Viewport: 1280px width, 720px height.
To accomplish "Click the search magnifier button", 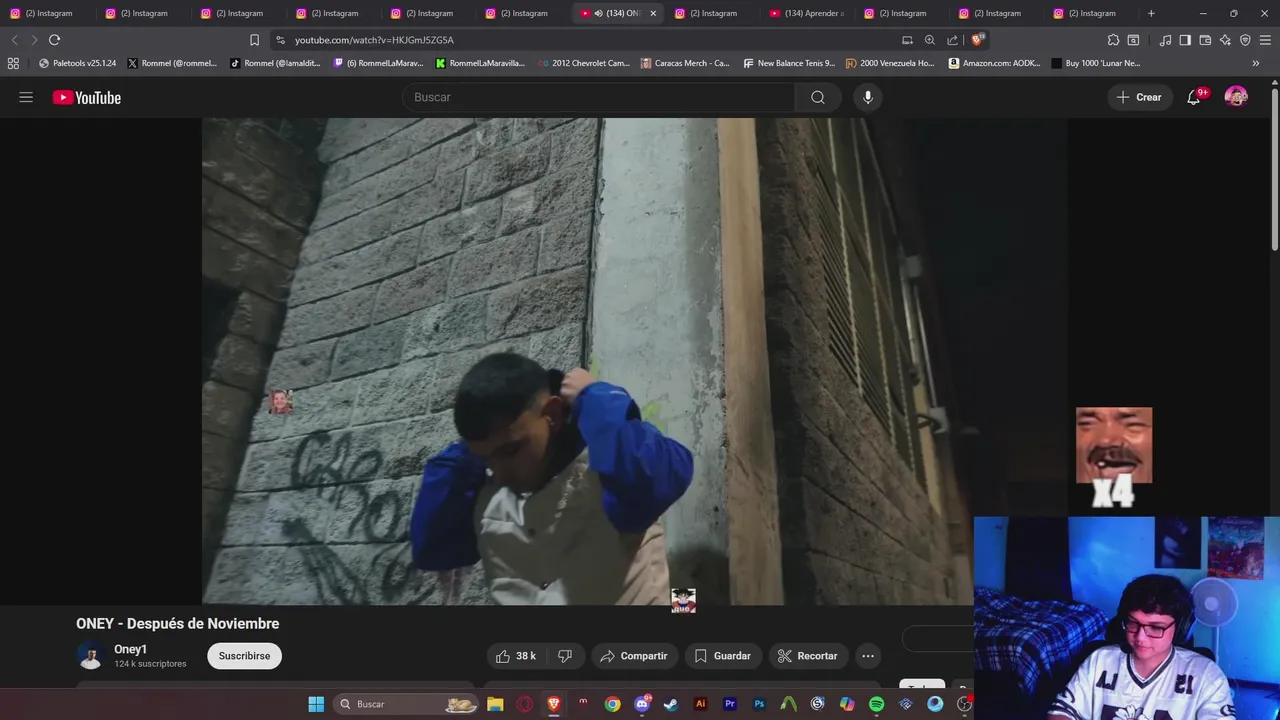I will click(x=818, y=97).
